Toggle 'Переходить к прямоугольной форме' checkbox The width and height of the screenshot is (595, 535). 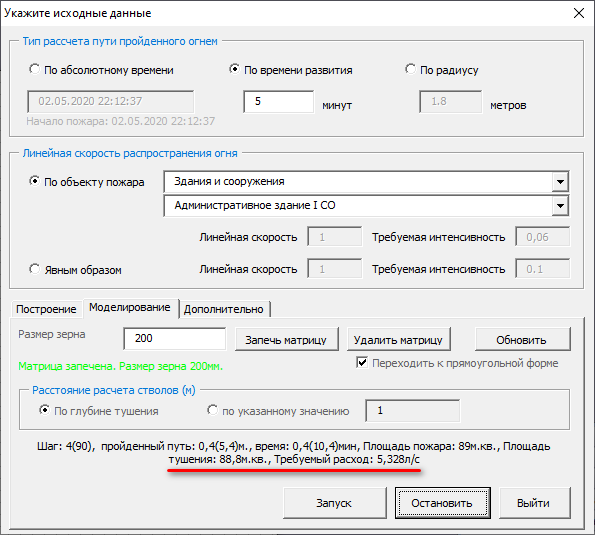point(457,363)
